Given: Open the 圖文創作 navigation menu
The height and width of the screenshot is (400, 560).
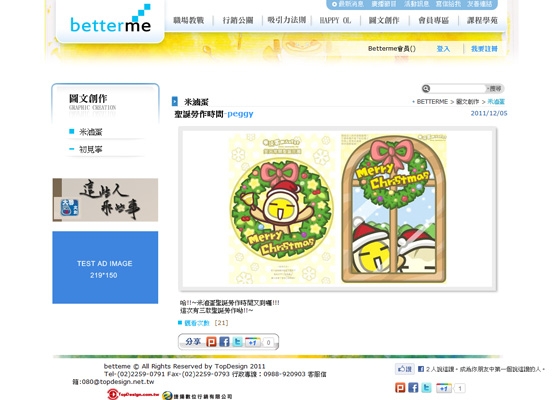Looking at the screenshot, I should [384, 20].
